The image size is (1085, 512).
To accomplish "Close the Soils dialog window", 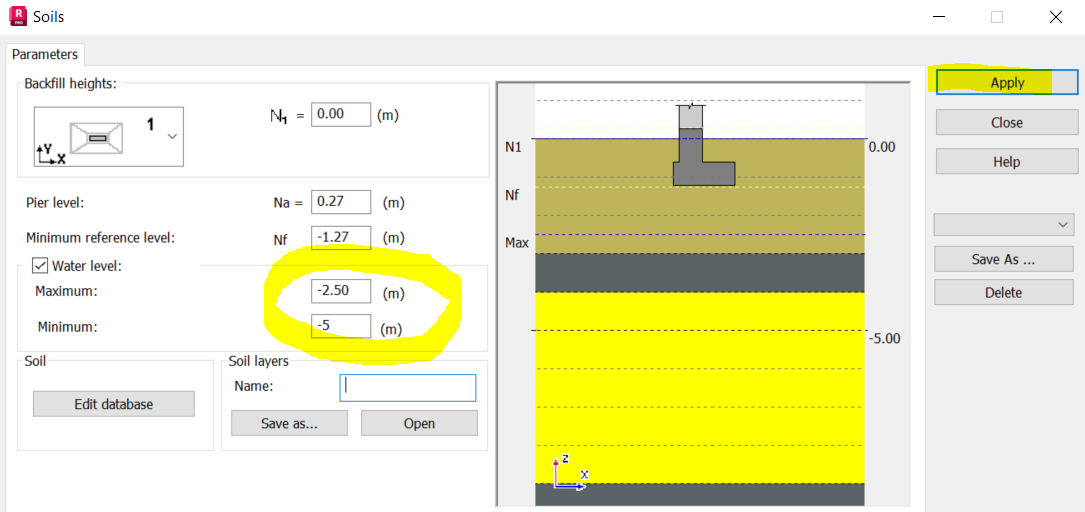I will pos(1055,17).
